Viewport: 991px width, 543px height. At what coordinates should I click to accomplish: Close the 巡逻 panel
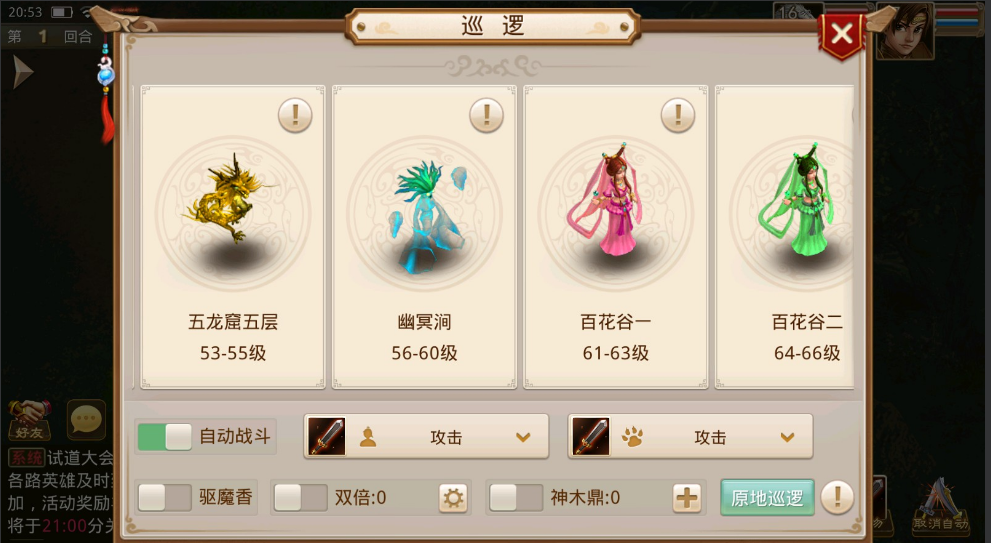[x=842, y=34]
